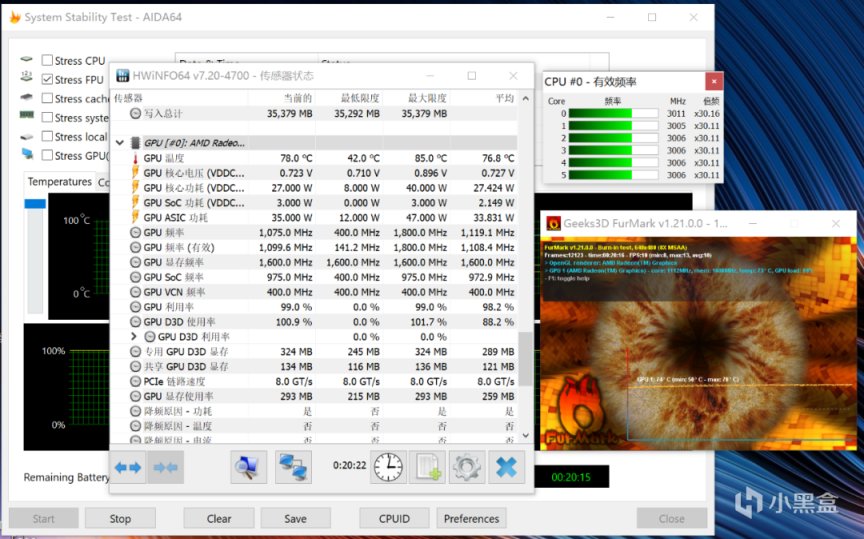Image resolution: width=864 pixels, height=539 pixels.
Task: Click clock icon beside GPU 利用率
Action: 135,307
